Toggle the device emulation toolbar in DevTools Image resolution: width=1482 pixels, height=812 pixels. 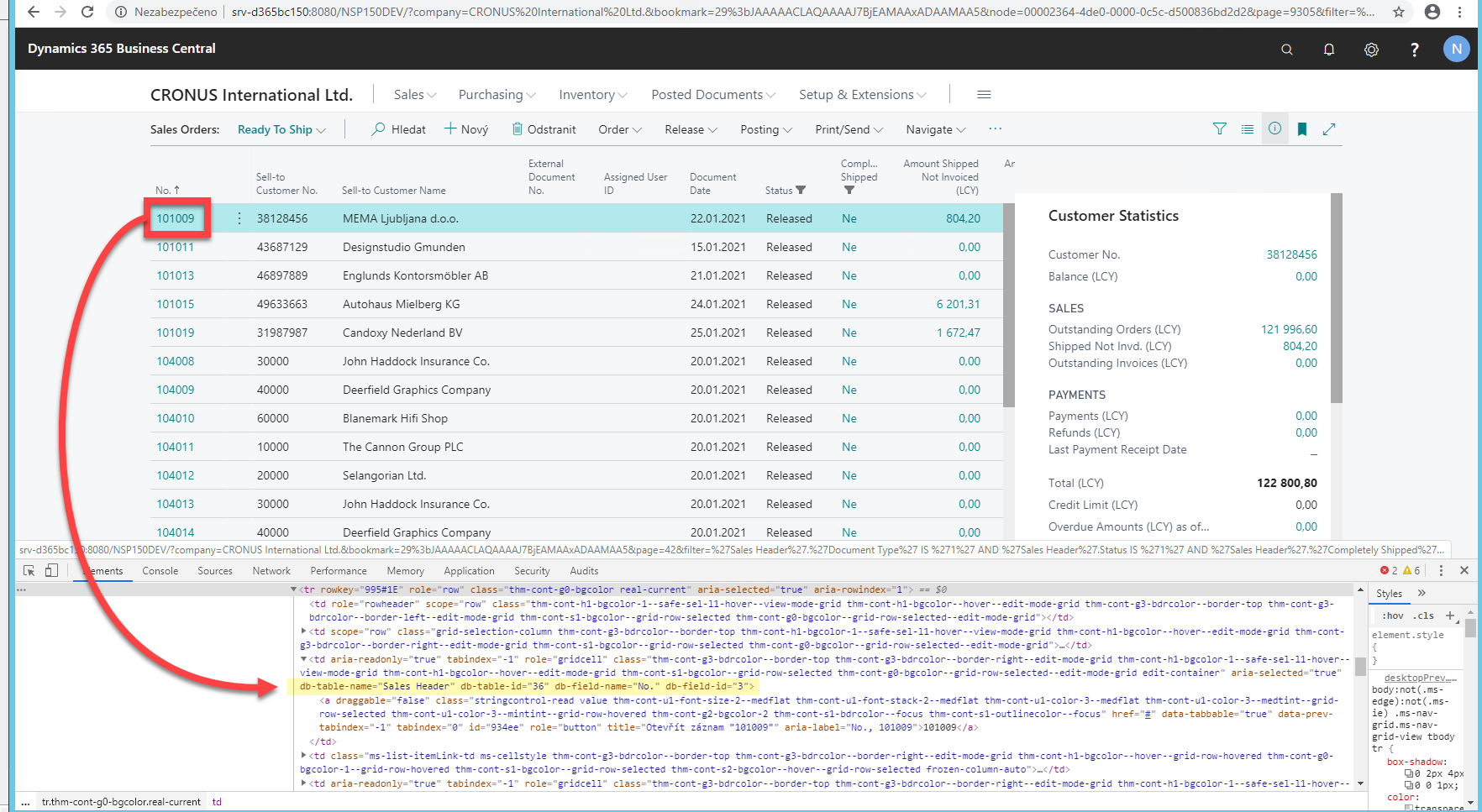51,570
